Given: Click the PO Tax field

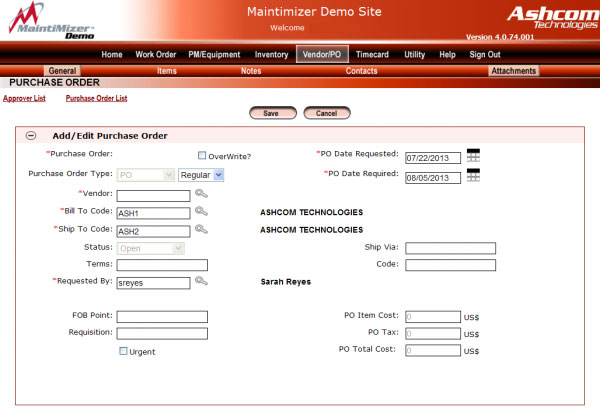Looking at the screenshot, I should [x=433, y=334].
